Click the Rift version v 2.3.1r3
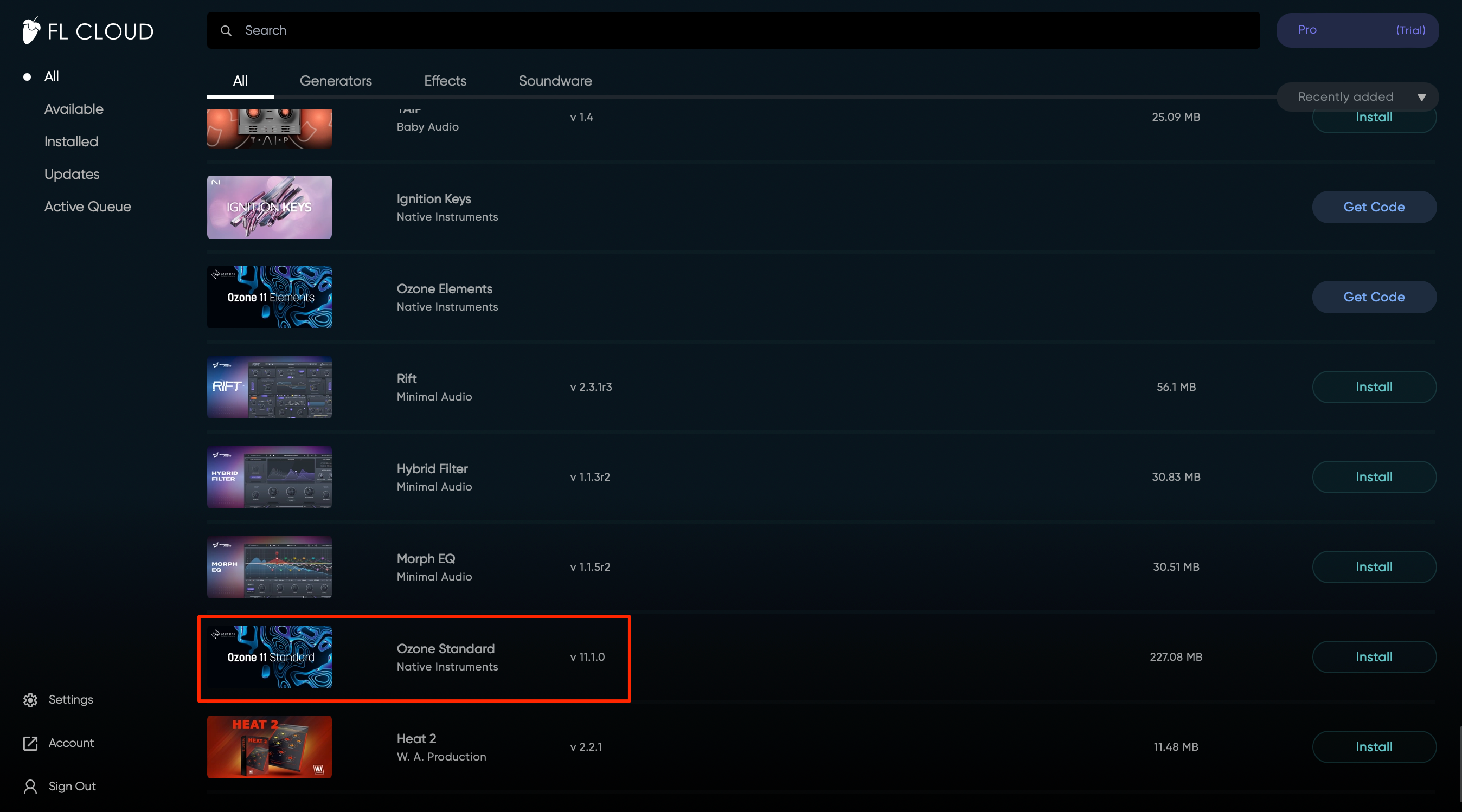This screenshot has height=812, width=1462. 591,387
